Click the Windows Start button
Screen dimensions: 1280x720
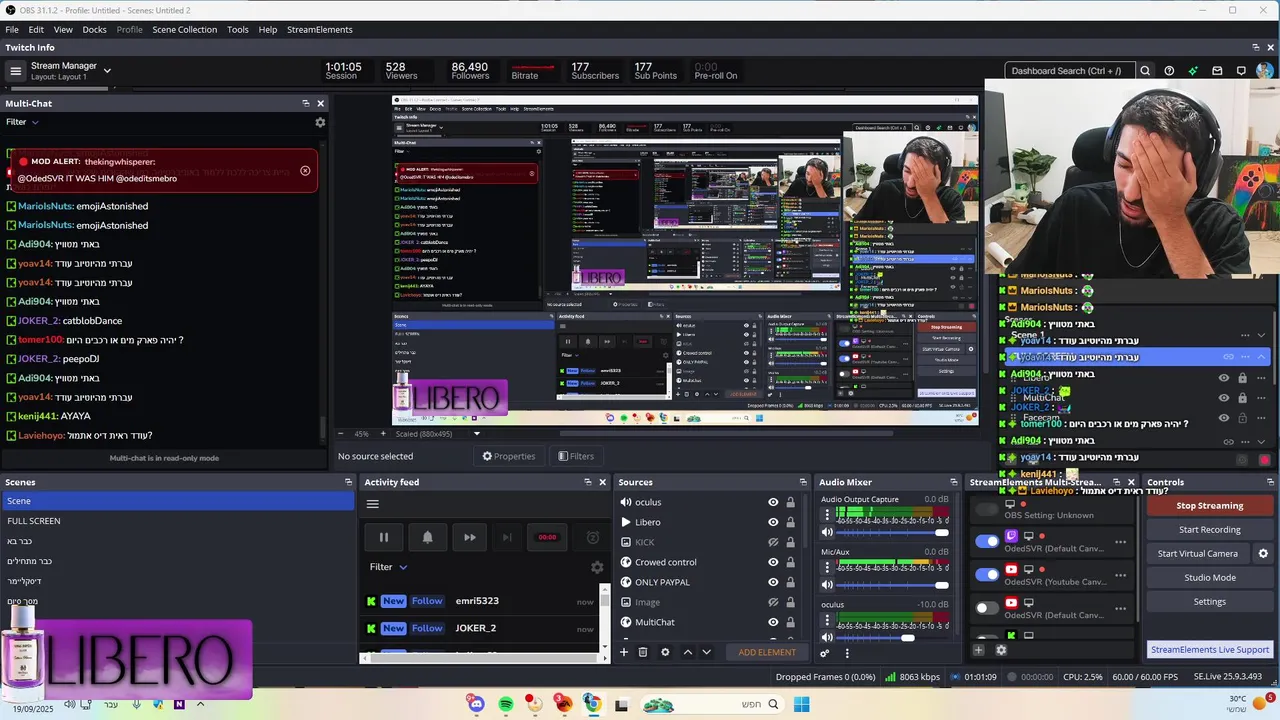801,704
